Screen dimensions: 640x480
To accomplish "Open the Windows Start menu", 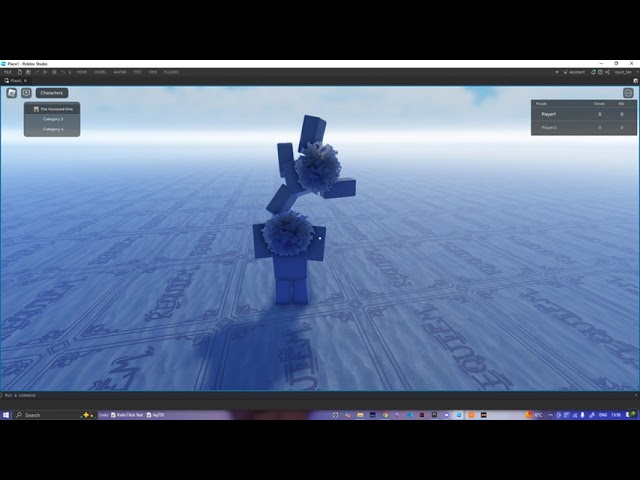I will [x=6, y=415].
